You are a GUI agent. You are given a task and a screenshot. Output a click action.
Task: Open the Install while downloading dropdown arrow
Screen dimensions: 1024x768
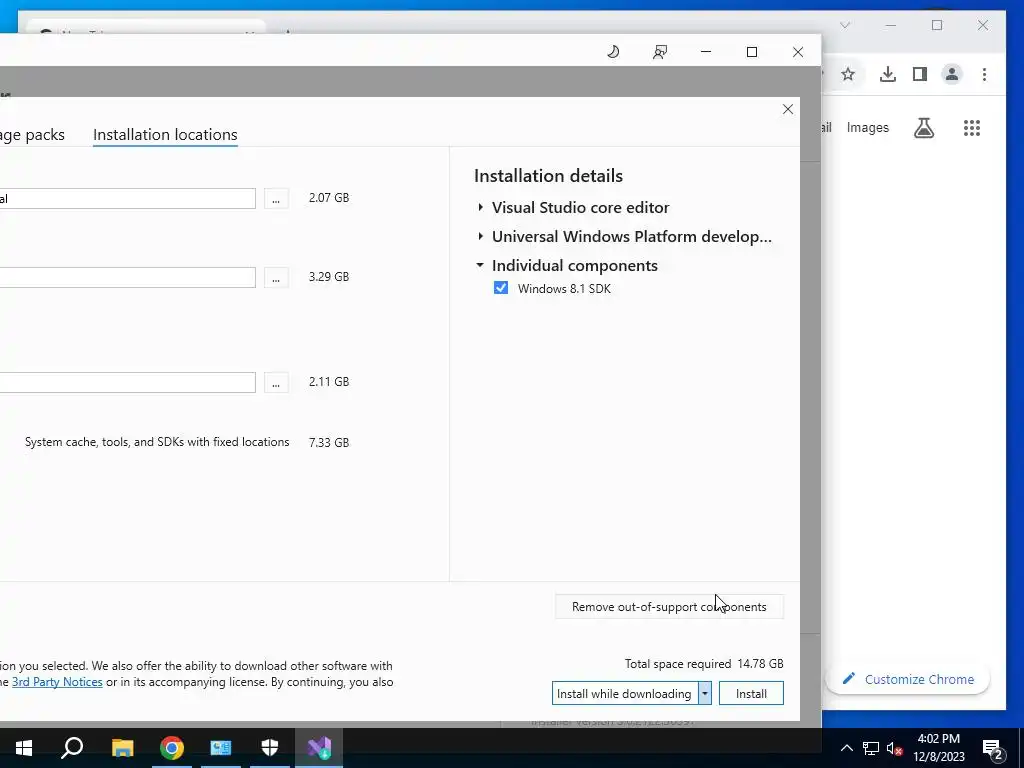705,694
